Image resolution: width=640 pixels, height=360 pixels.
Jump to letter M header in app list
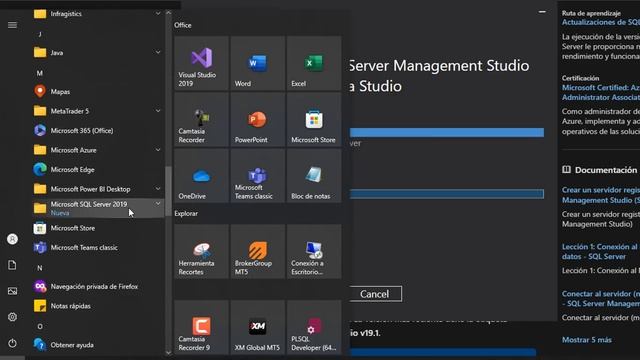click(40, 73)
